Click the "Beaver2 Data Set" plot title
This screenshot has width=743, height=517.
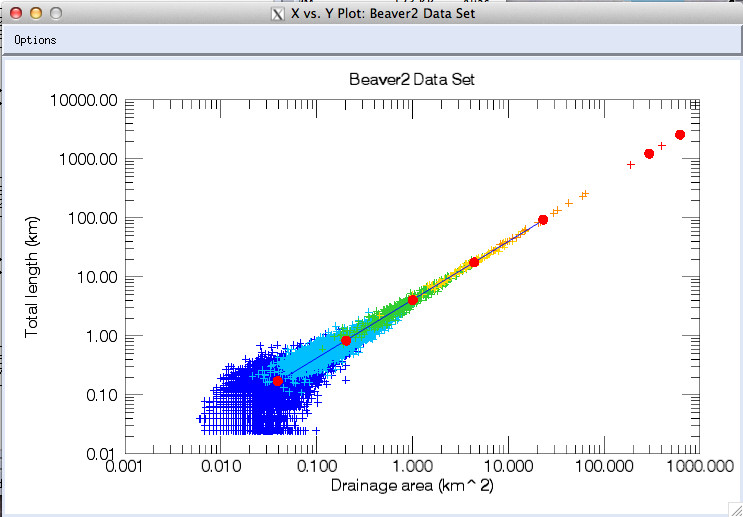click(x=411, y=78)
